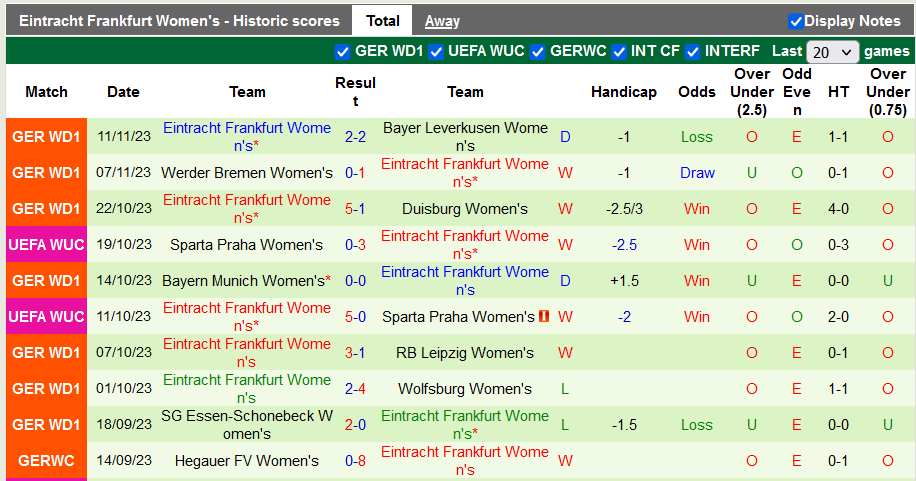Open the Last 20 games dropdown
The image size is (916, 481).
[x=832, y=52]
